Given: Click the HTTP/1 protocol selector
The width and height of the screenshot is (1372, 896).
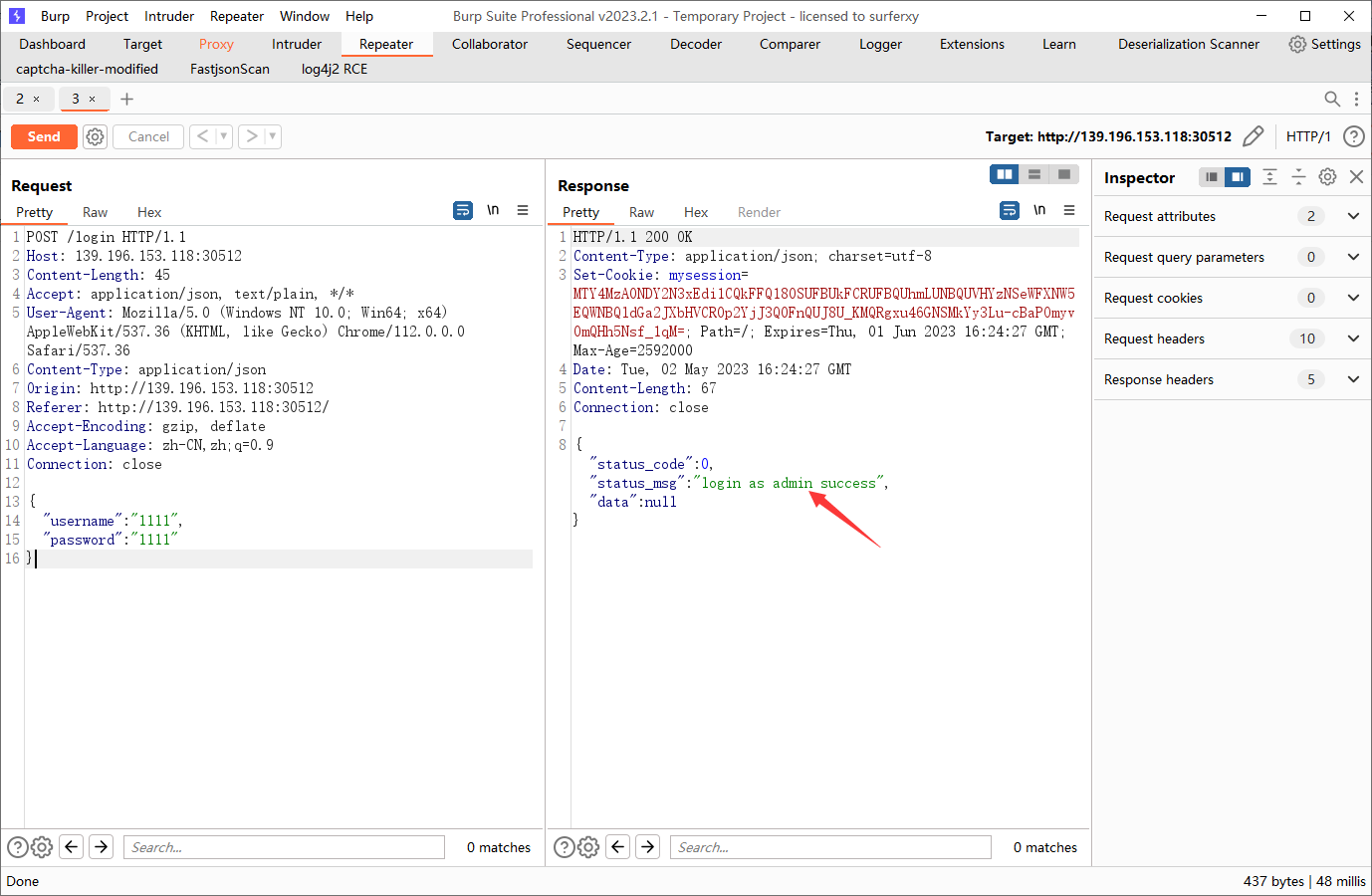Looking at the screenshot, I should 1308,136.
